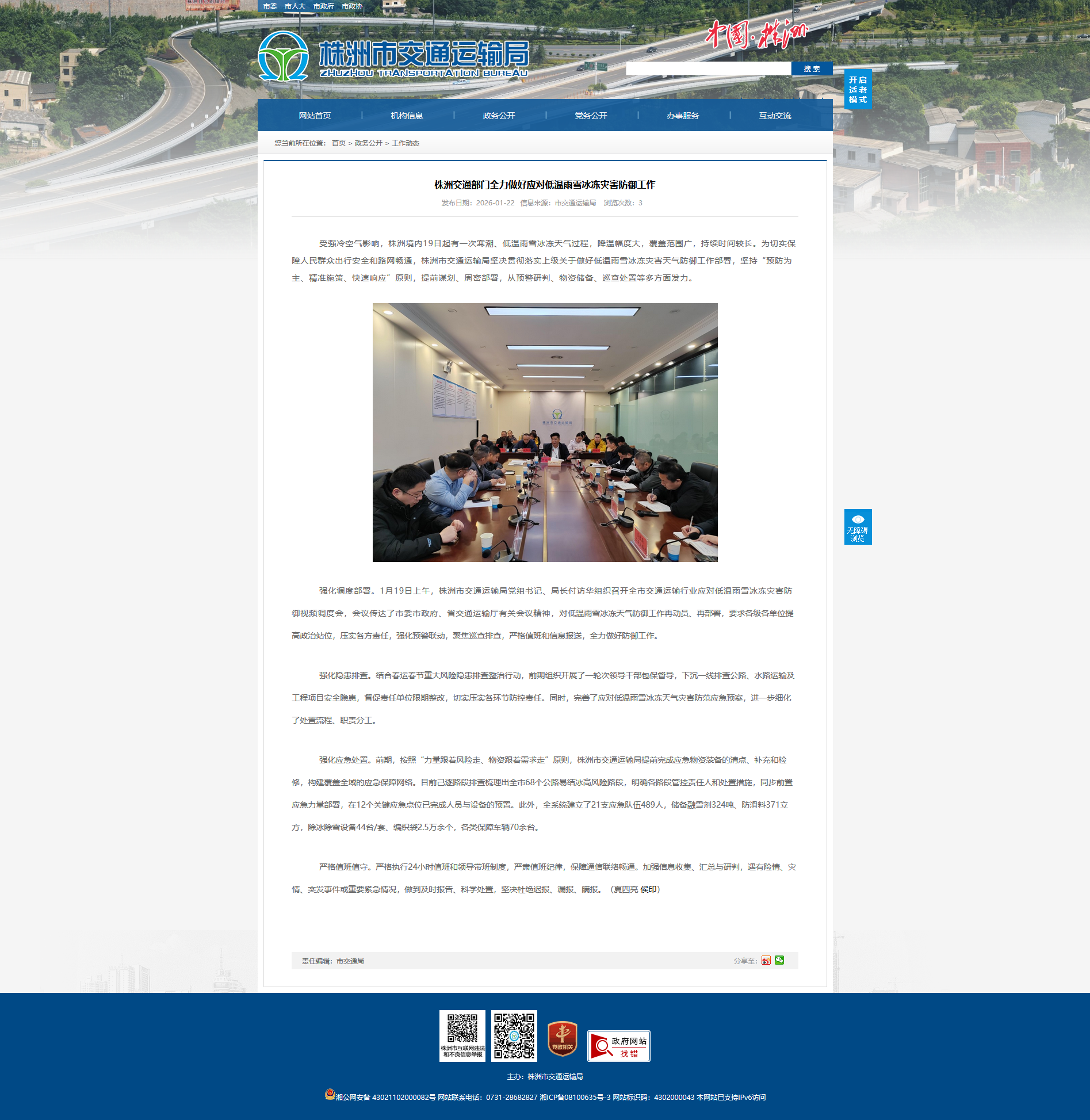Screen dimensions: 1090x1120
Task: Open the 机构信息 navigation menu
Action: (x=407, y=116)
